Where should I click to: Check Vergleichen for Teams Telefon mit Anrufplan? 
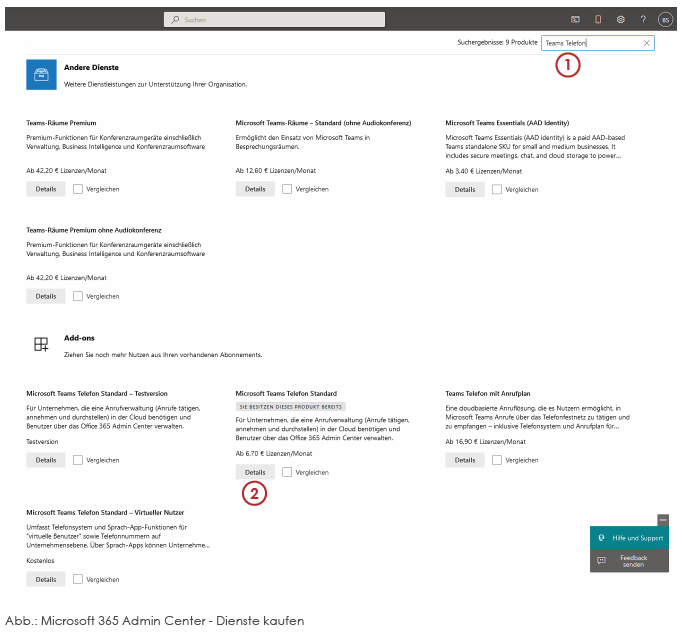coord(497,460)
